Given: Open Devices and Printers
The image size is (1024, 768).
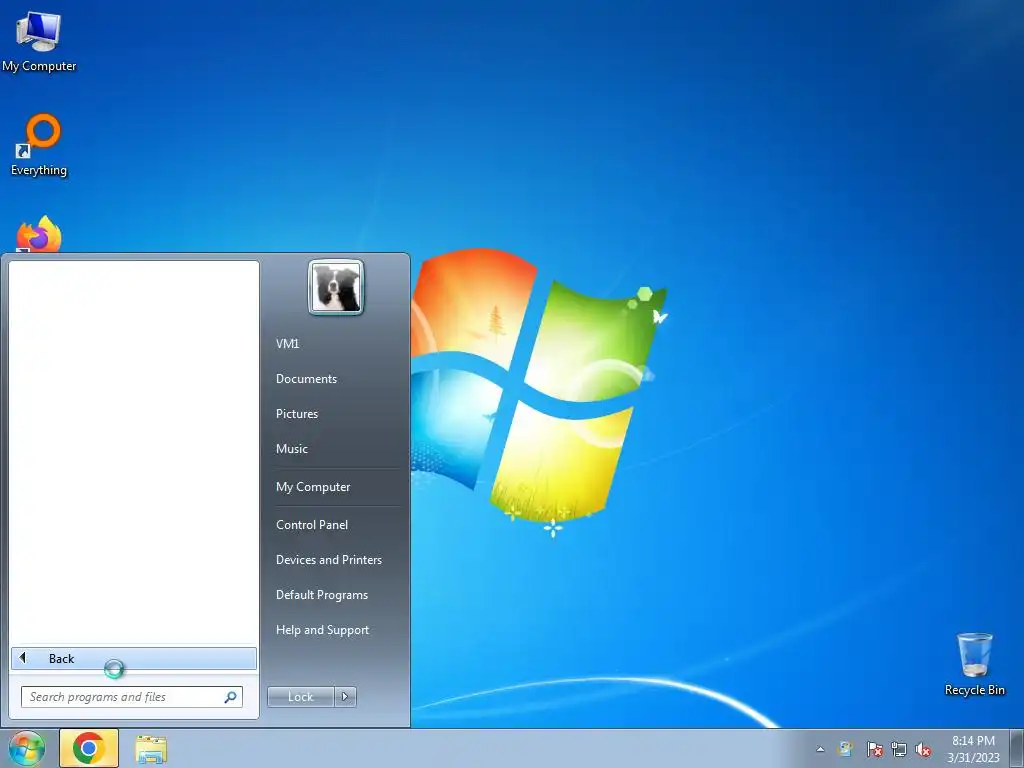Looking at the screenshot, I should pos(328,560).
